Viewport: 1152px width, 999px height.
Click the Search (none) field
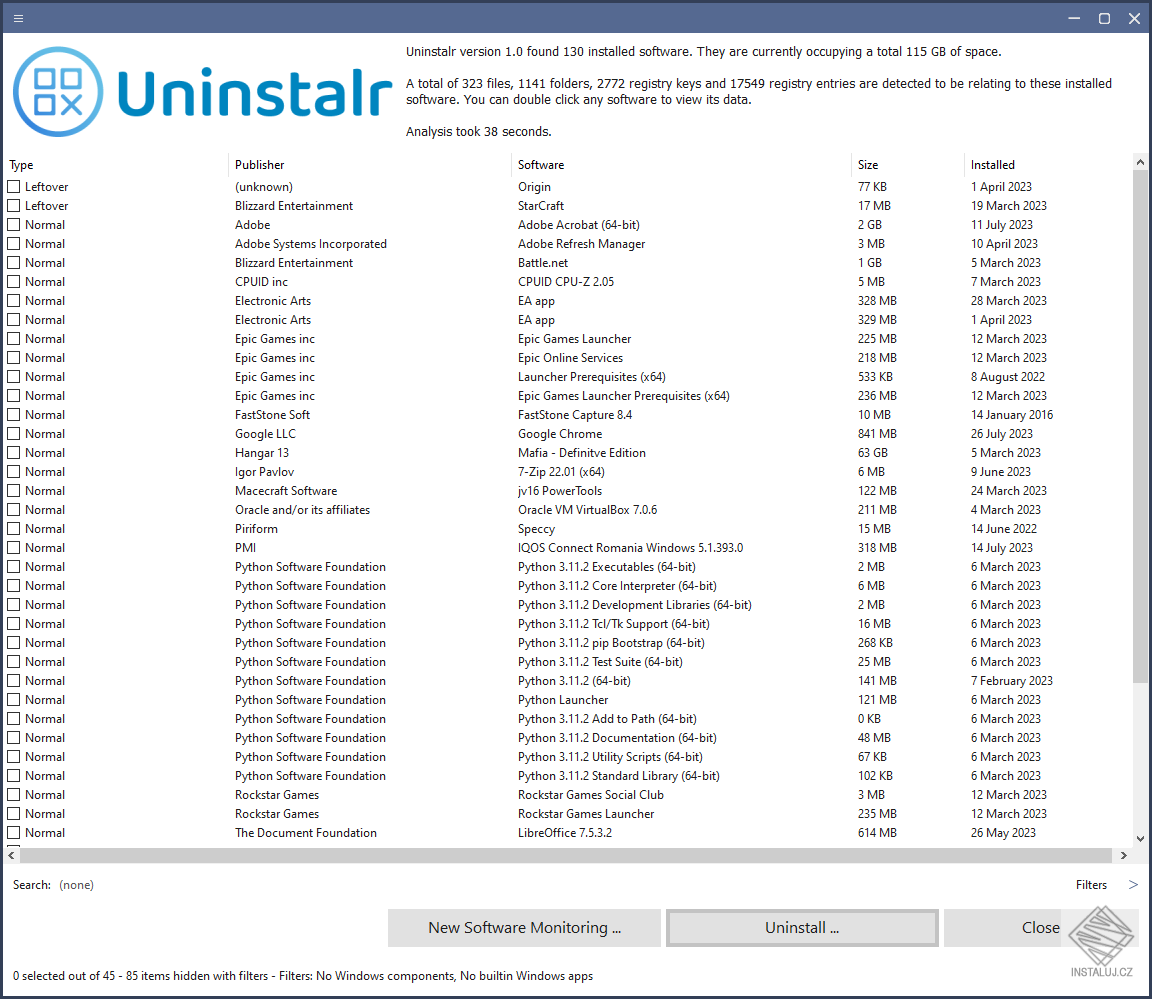[76, 884]
